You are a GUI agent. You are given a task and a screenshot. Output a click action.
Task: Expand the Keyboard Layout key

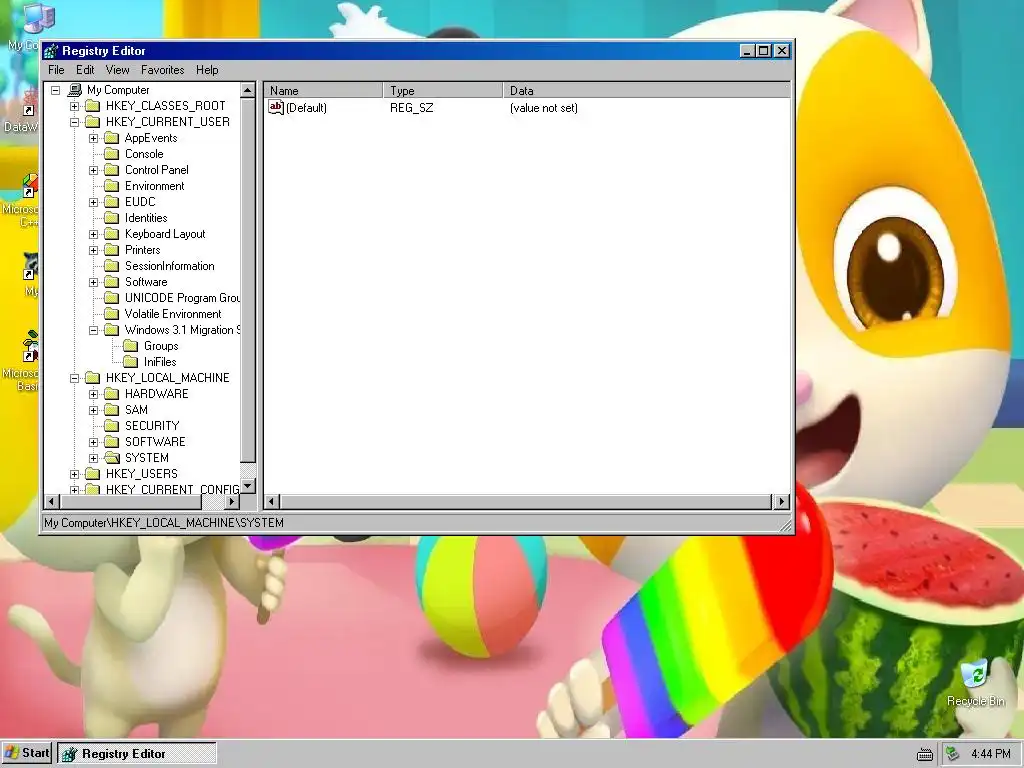point(93,234)
